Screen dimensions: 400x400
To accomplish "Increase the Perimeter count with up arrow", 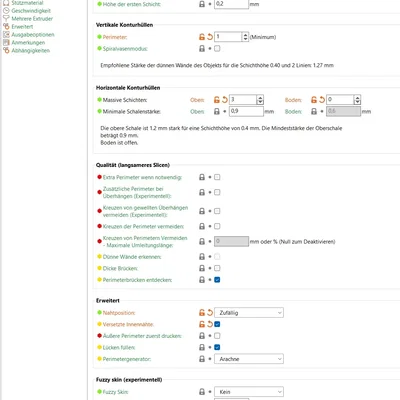I will click(245, 35).
